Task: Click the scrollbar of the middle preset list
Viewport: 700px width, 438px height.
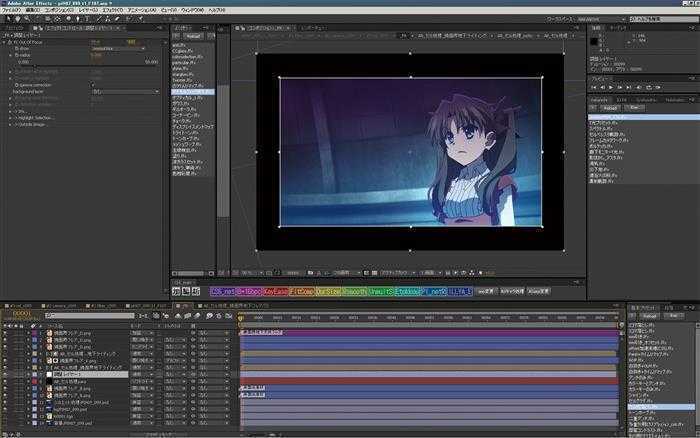Action: 223,150
